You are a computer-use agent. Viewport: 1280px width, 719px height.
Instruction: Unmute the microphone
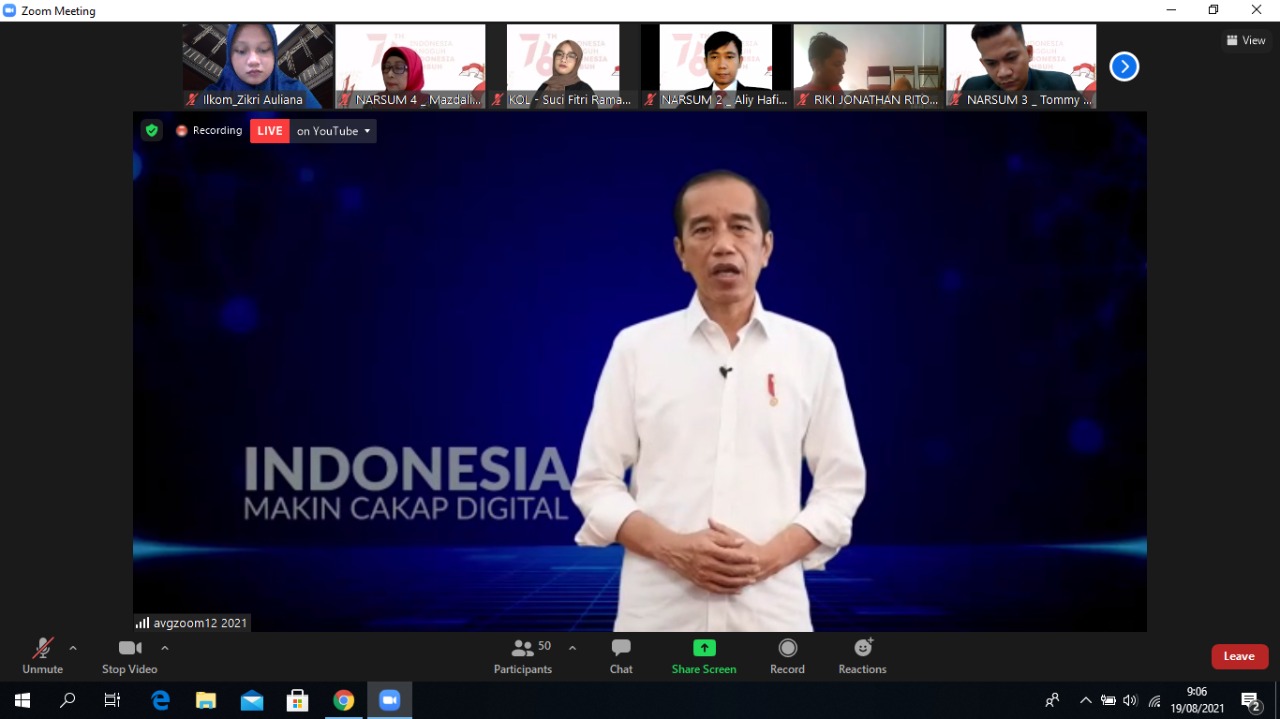tap(42, 655)
